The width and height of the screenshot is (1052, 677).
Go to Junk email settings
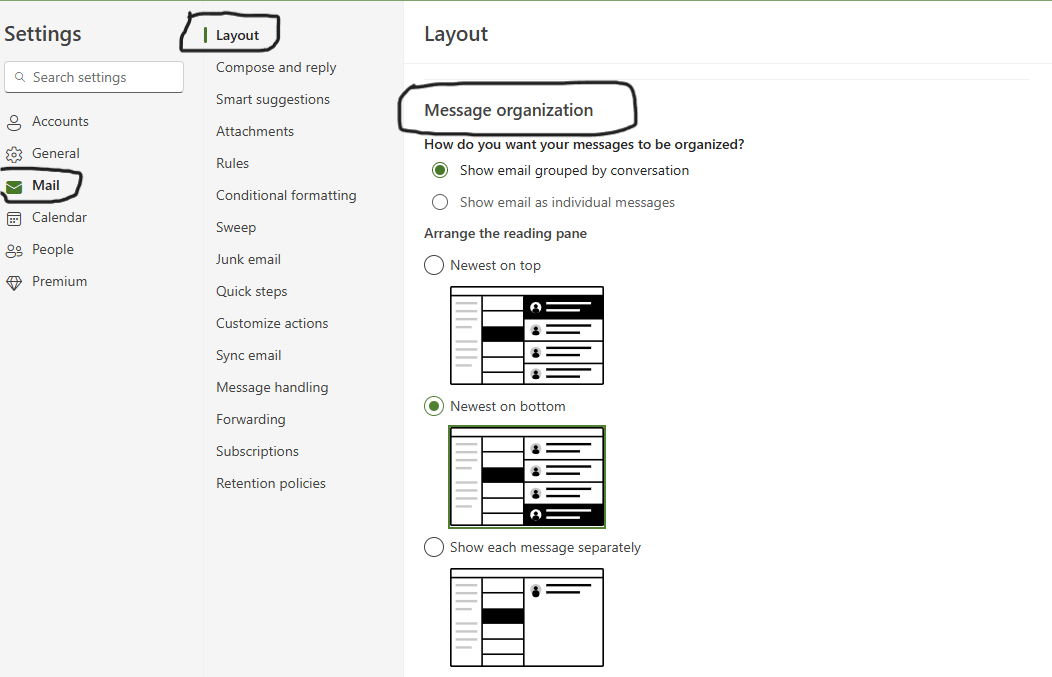point(248,259)
